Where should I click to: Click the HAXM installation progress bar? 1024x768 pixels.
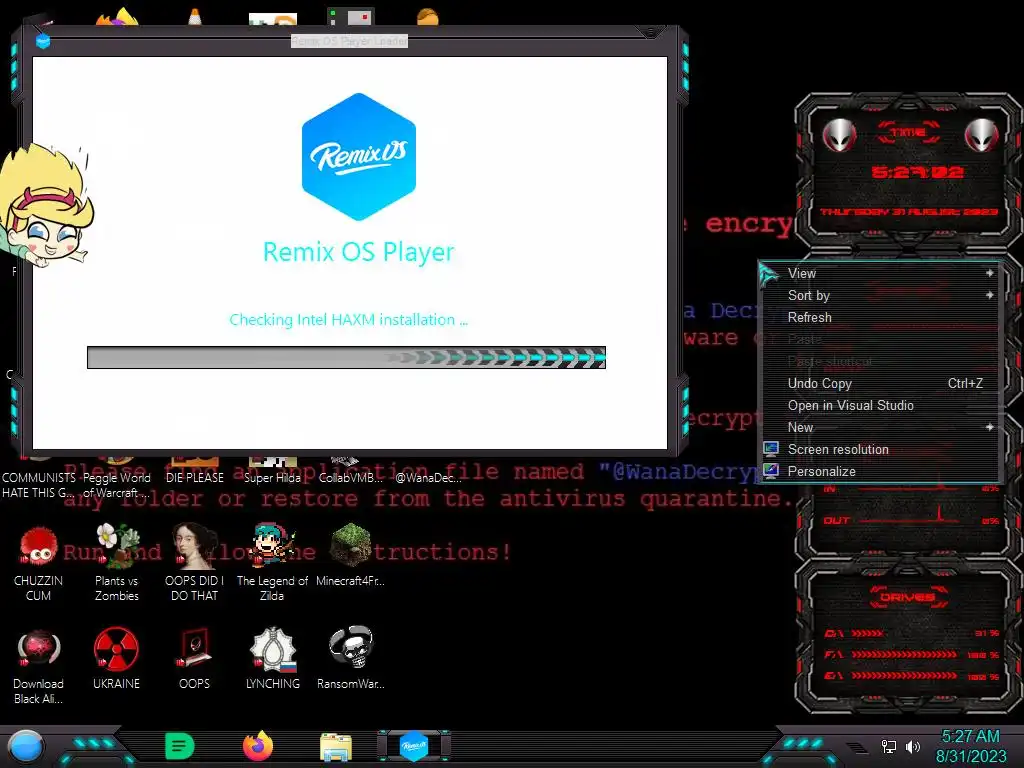(346, 358)
